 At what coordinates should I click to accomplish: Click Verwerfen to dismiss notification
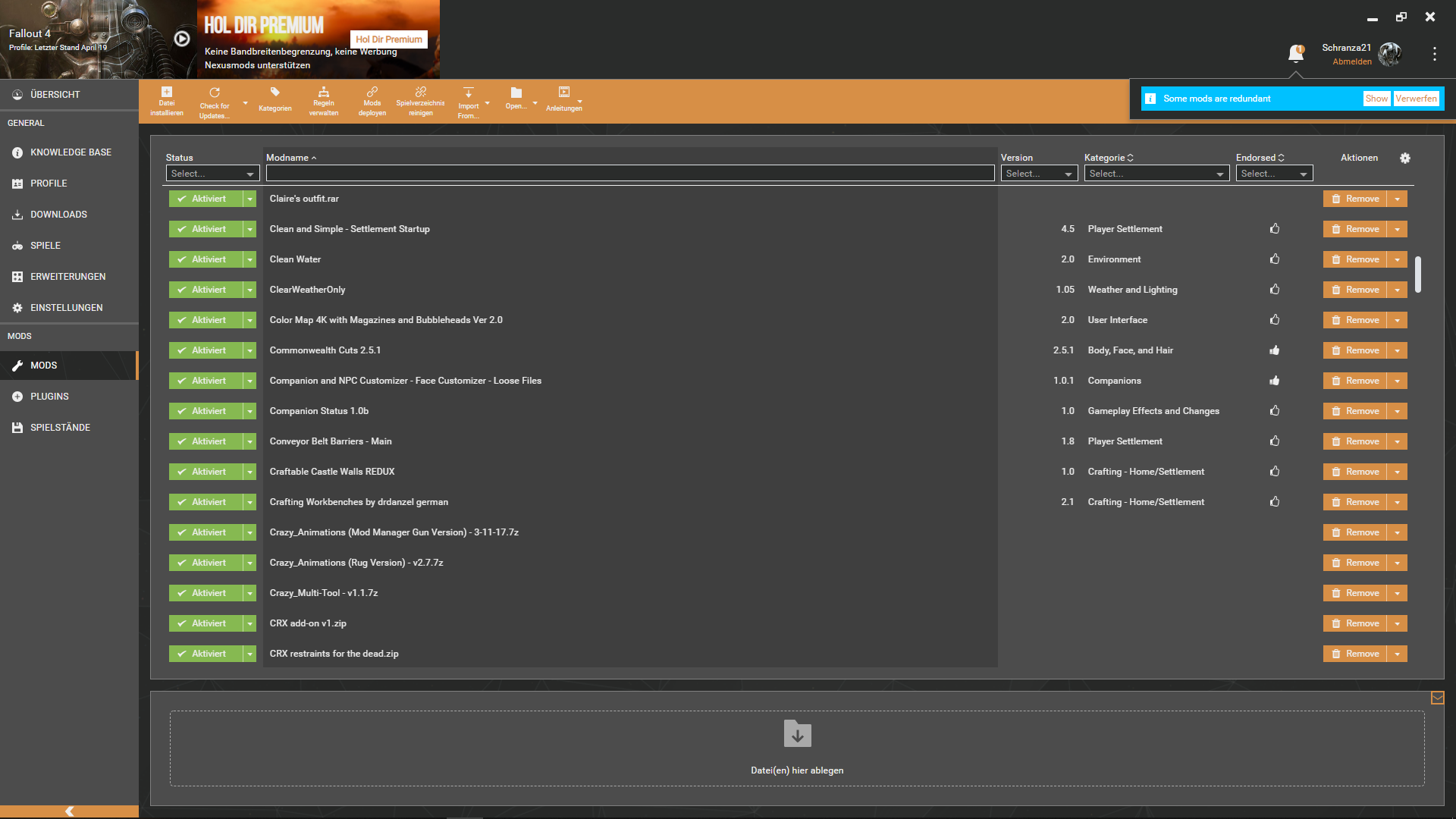pyautogui.click(x=1416, y=99)
